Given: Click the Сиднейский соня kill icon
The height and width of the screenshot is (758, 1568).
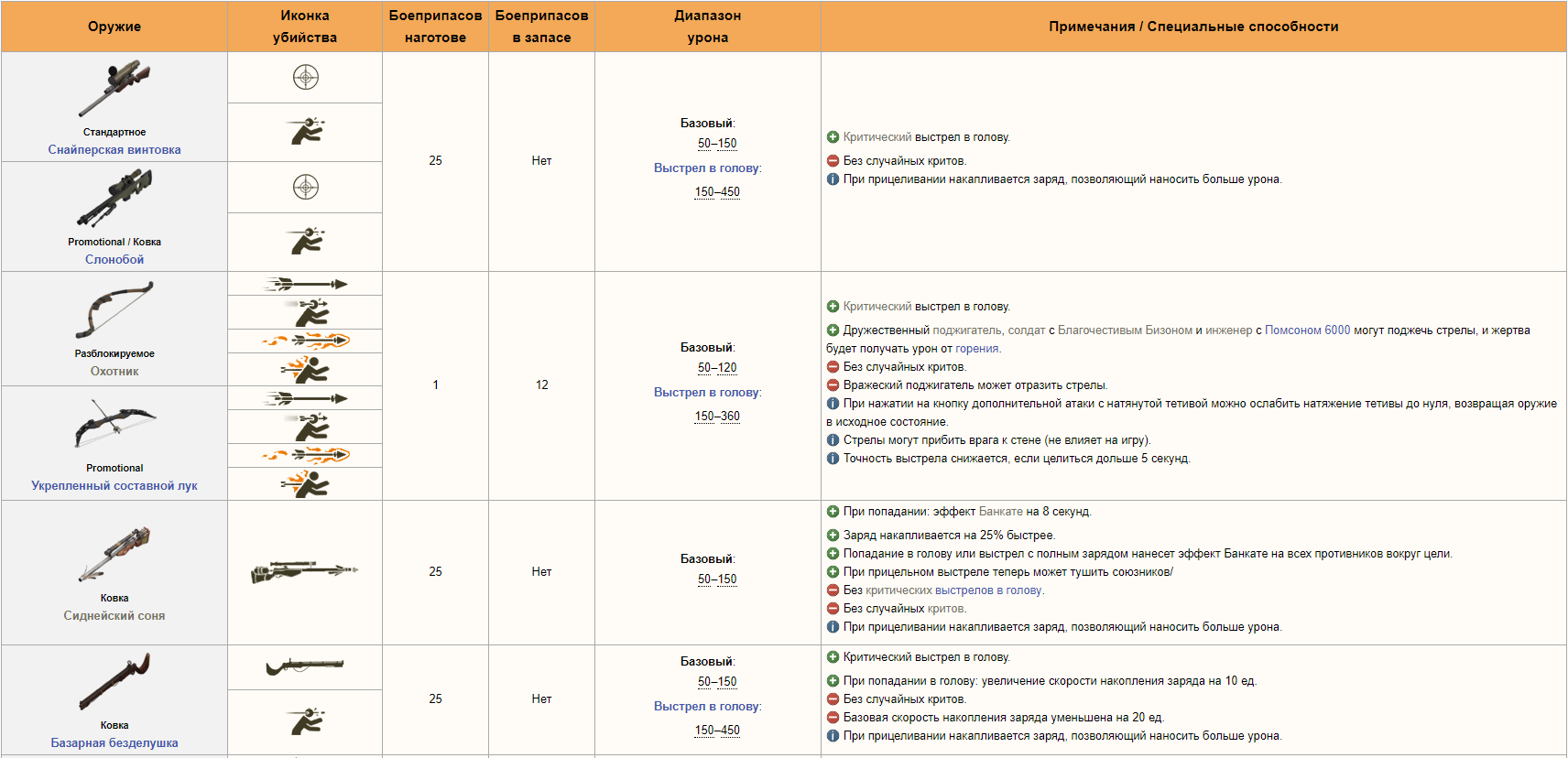Looking at the screenshot, I should [305, 571].
